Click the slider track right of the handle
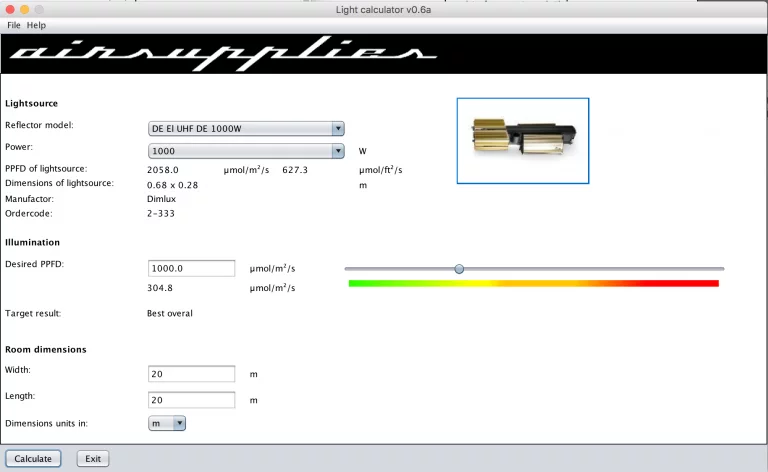Screen dimensions: 768x472 [600, 268]
